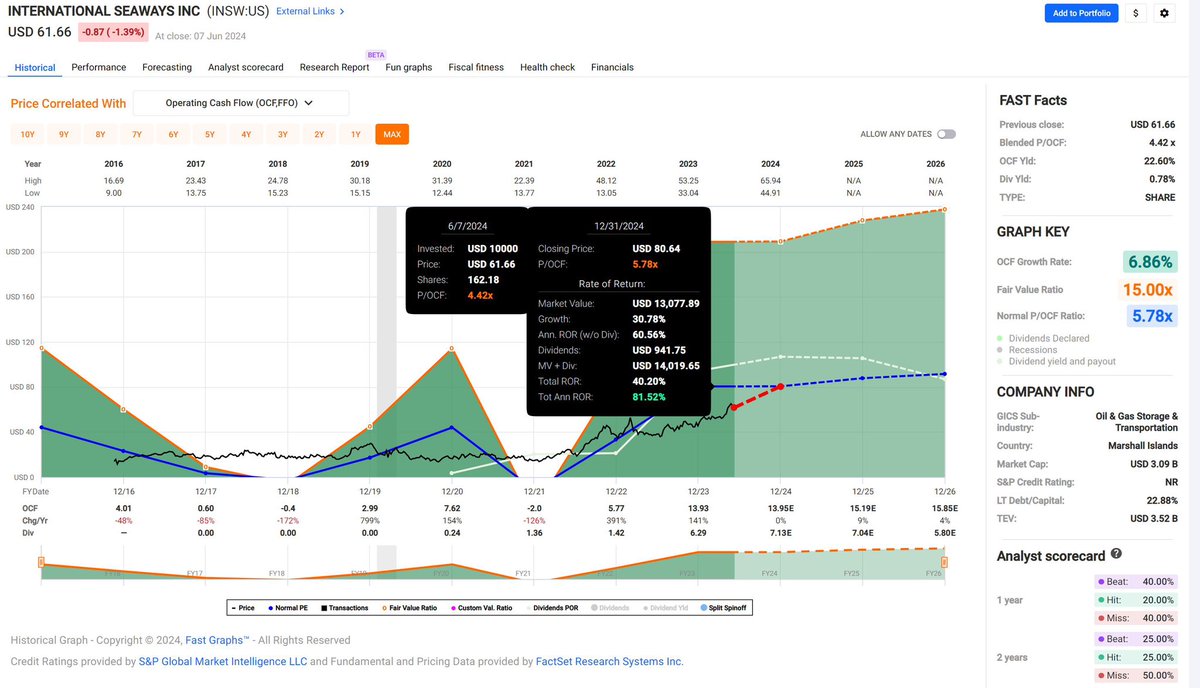Viewport: 1200px width, 688px height.
Task: Toggle Dividend yield and payout key item
Action: click(x=1056, y=361)
